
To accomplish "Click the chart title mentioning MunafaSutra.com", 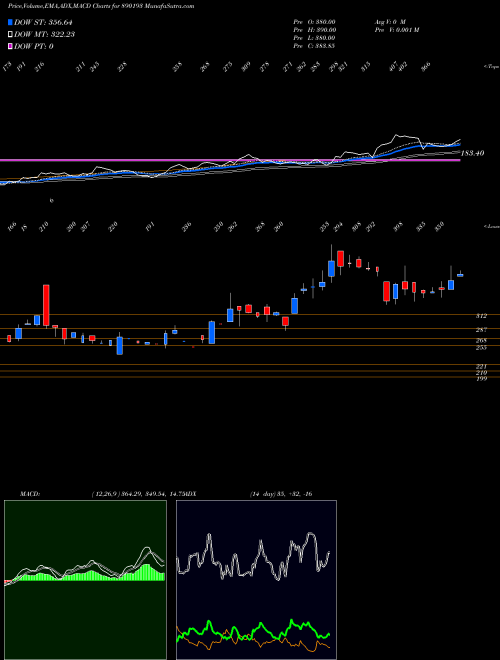I will 101,6.
